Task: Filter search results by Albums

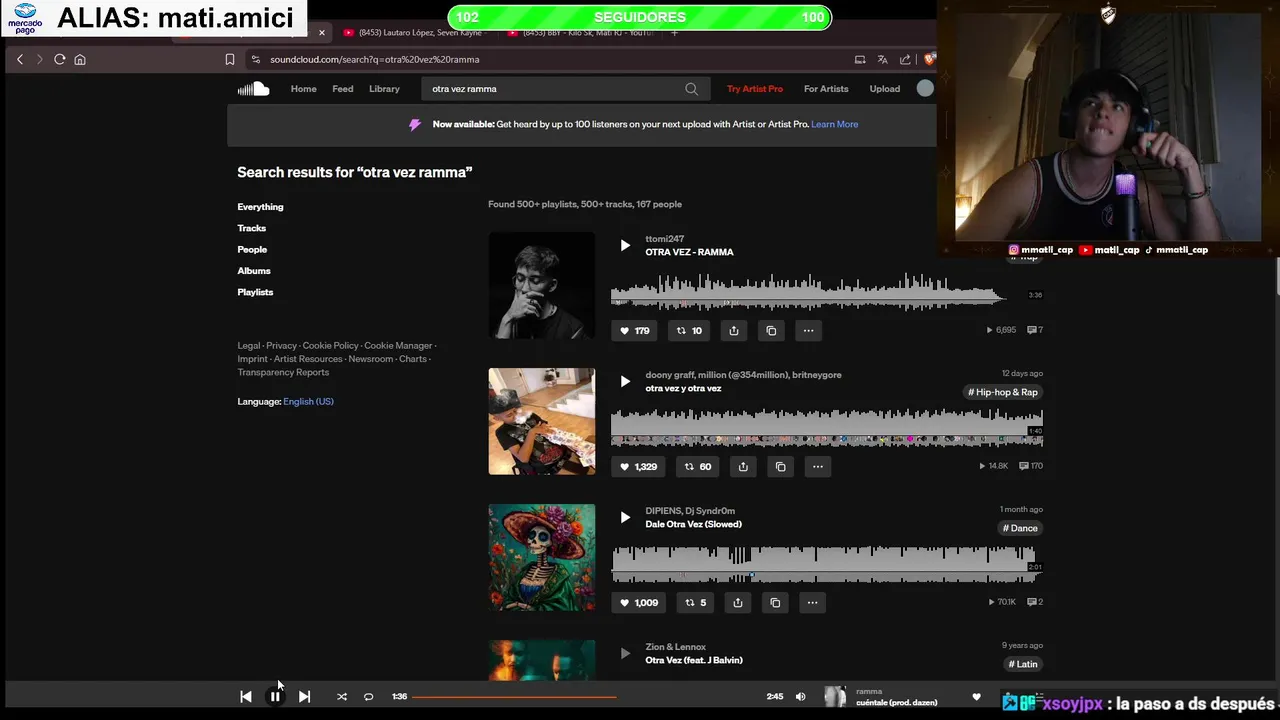Action: click(254, 271)
